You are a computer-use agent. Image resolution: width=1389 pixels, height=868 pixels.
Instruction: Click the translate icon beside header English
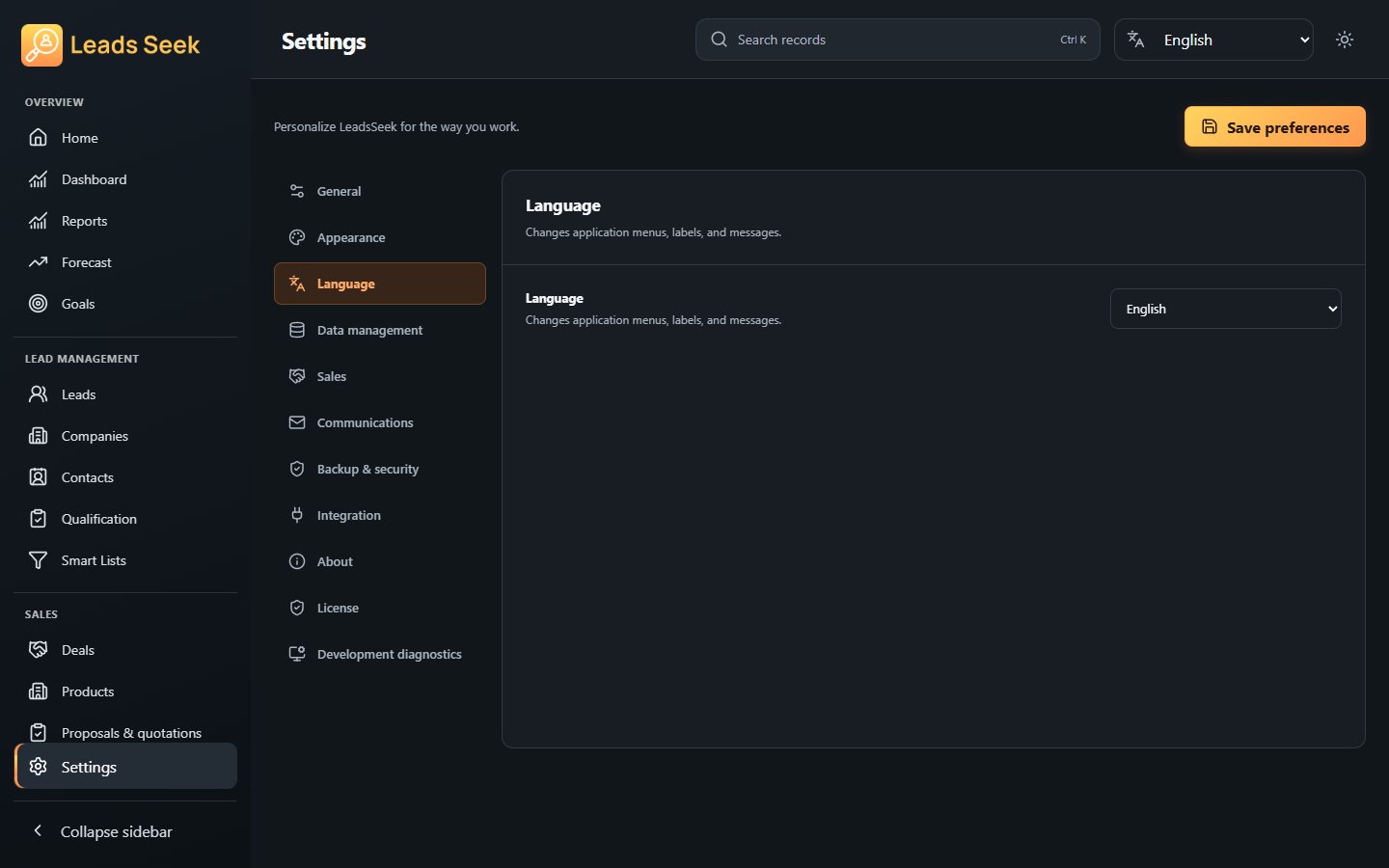[x=1136, y=40]
